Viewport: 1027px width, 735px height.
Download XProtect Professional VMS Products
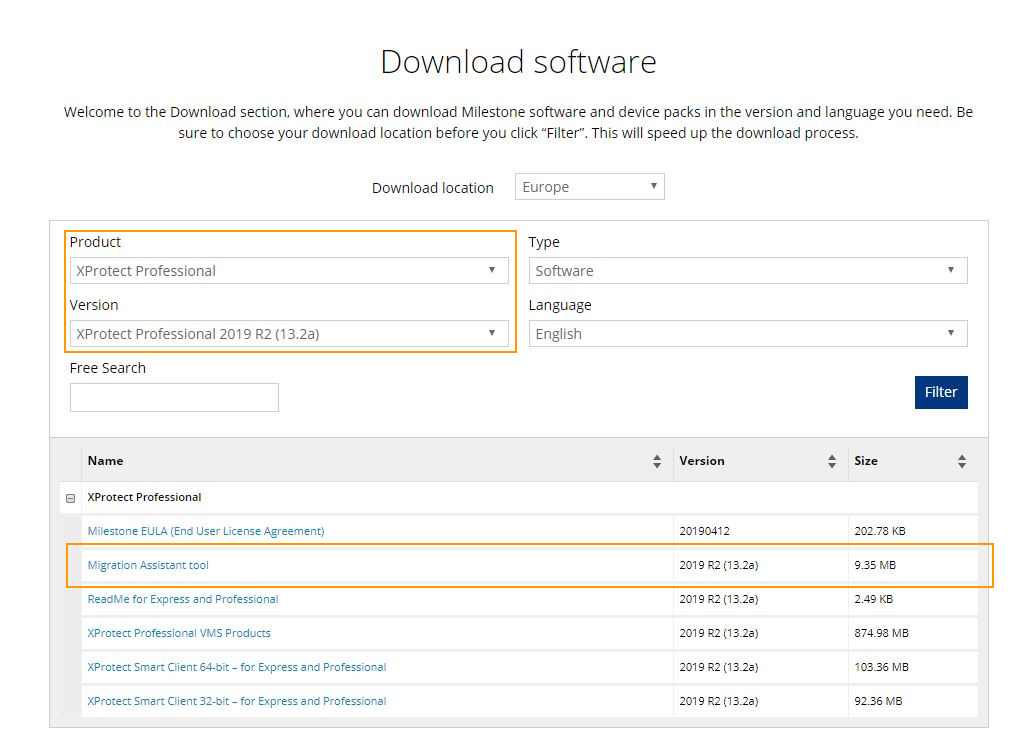tap(179, 633)
